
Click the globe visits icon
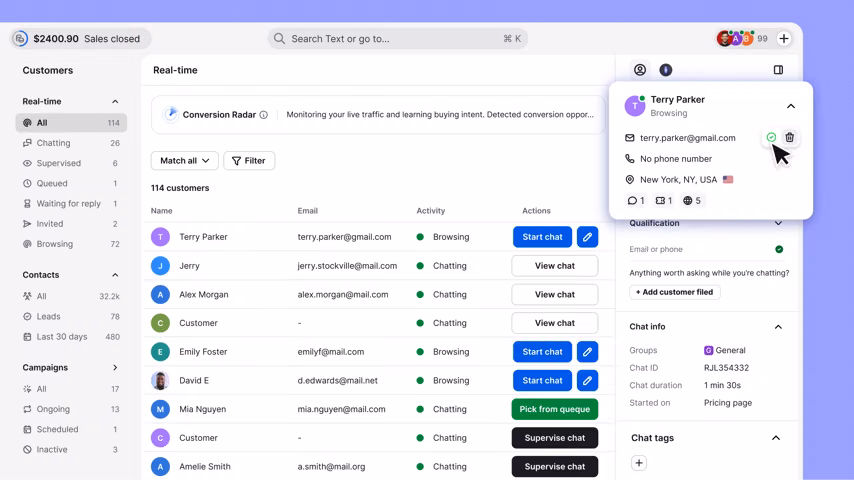687,200
